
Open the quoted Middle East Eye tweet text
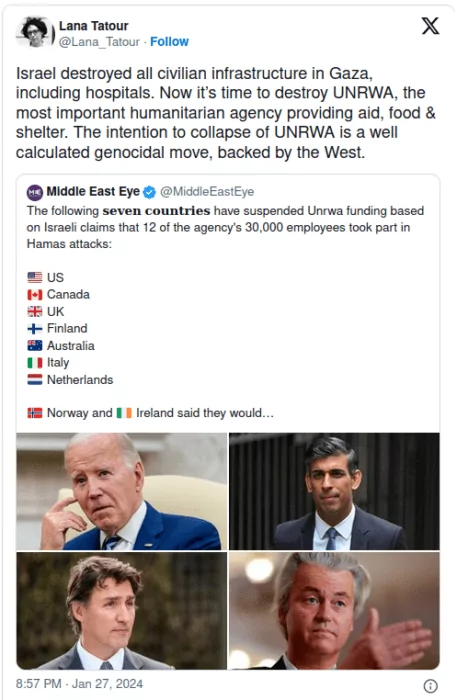pyautogui.click(x=225, y=227)
